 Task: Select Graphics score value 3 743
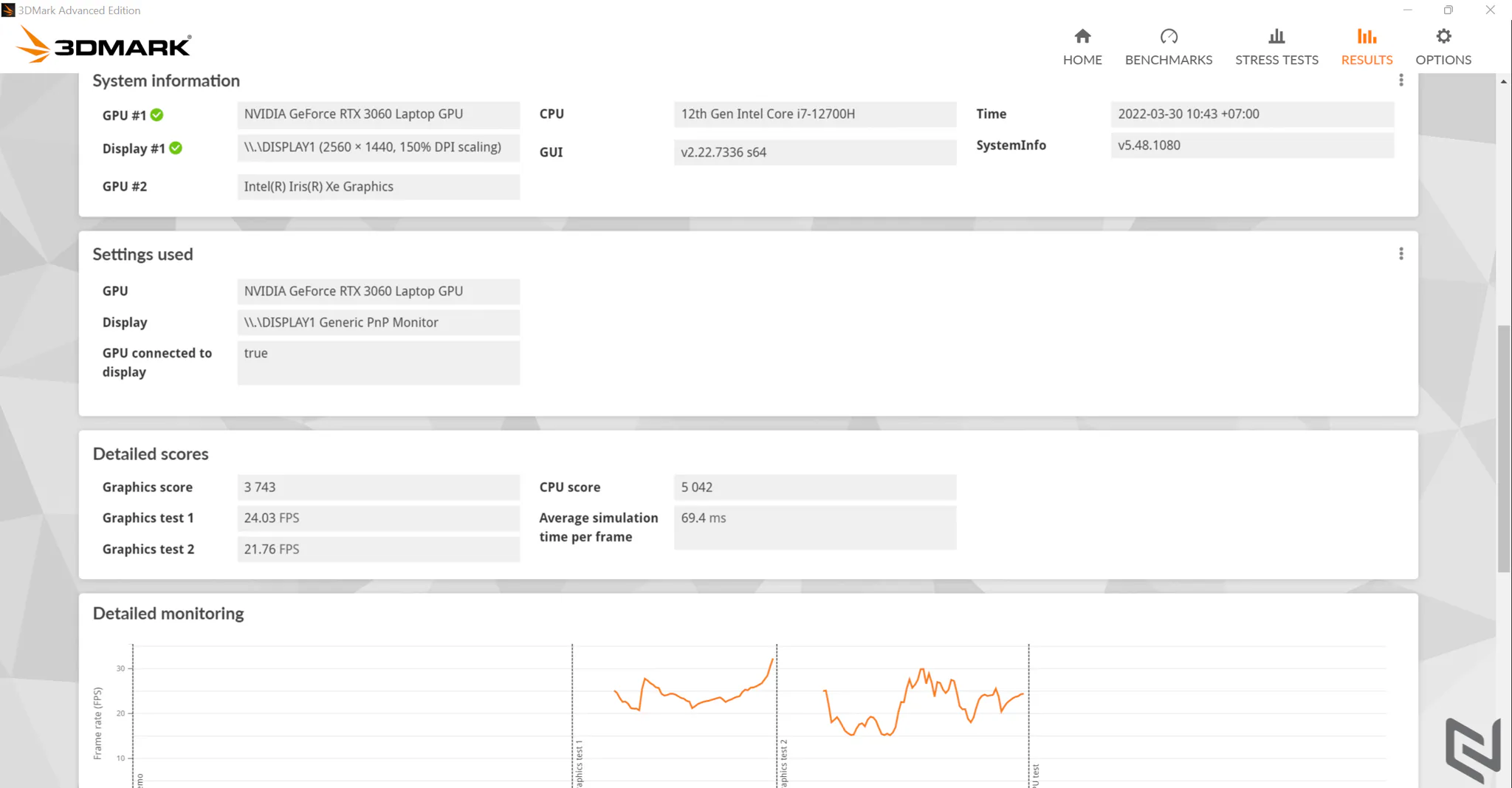click(x=378, y=487)
